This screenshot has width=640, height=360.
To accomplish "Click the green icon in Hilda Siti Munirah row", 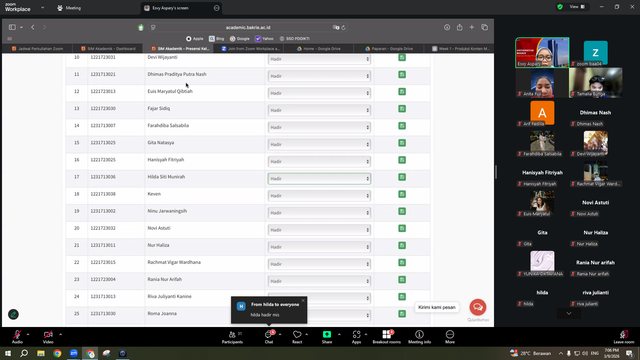I will tap(402, 177).
